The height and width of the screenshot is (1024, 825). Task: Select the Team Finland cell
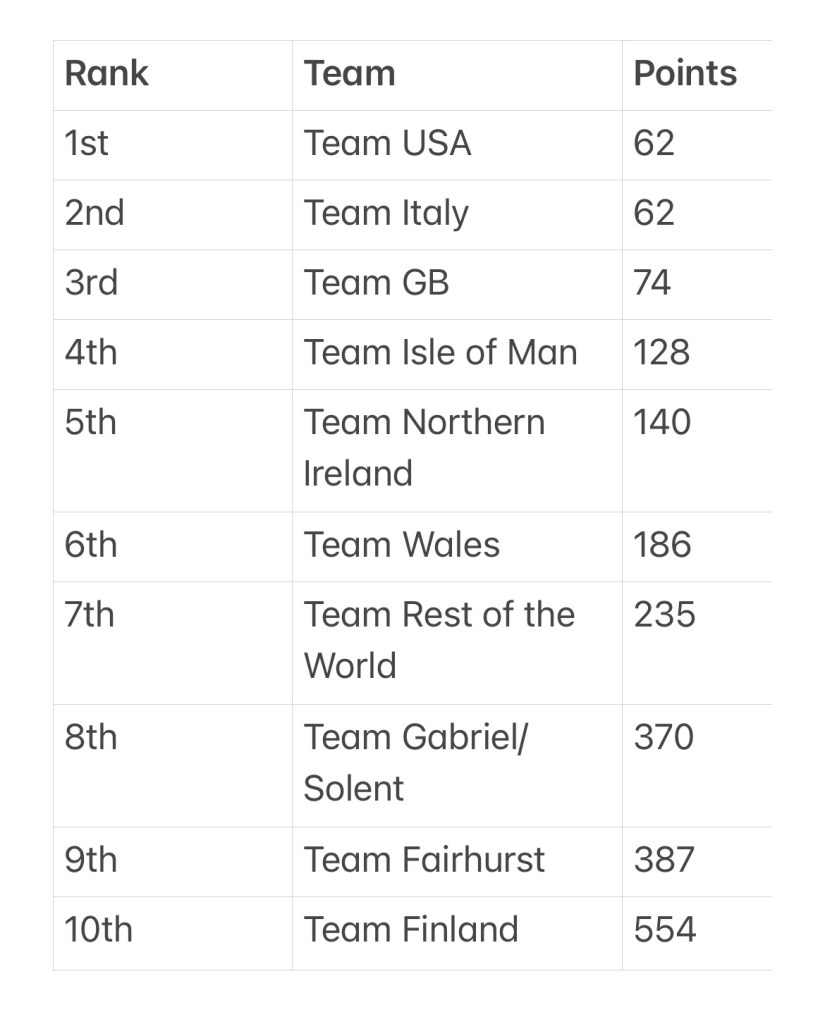point(411,930)
